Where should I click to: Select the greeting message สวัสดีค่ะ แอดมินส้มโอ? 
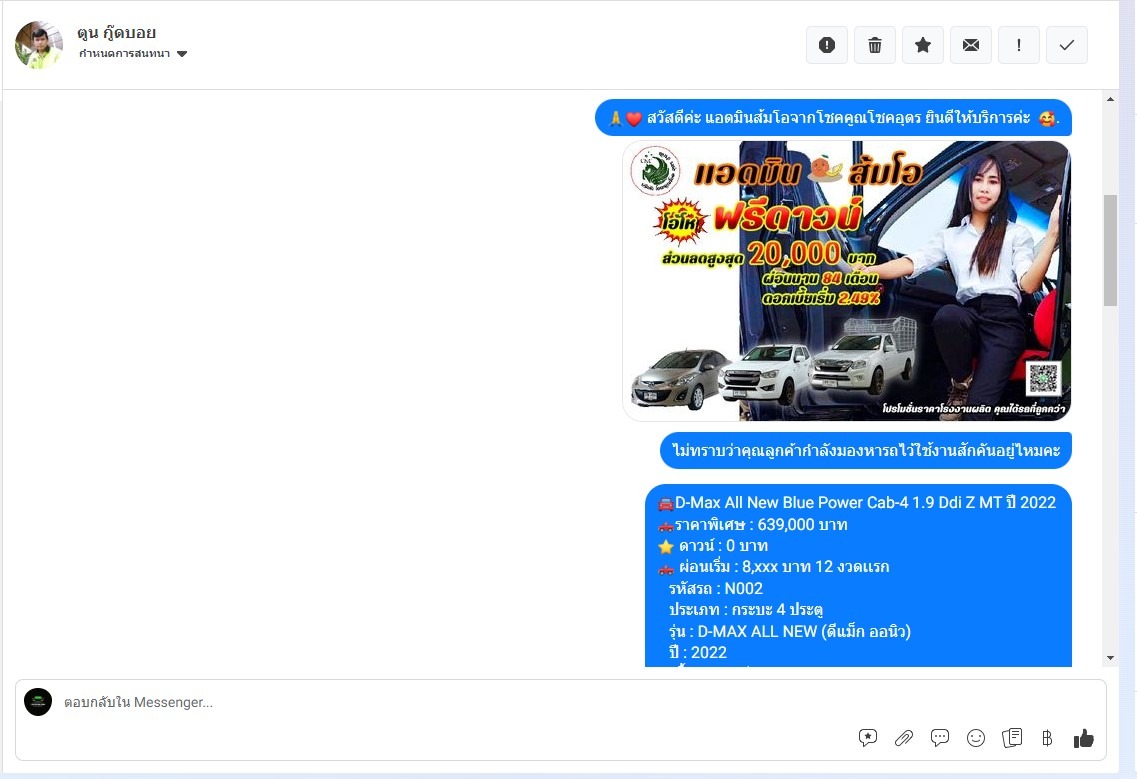point(833,118)
